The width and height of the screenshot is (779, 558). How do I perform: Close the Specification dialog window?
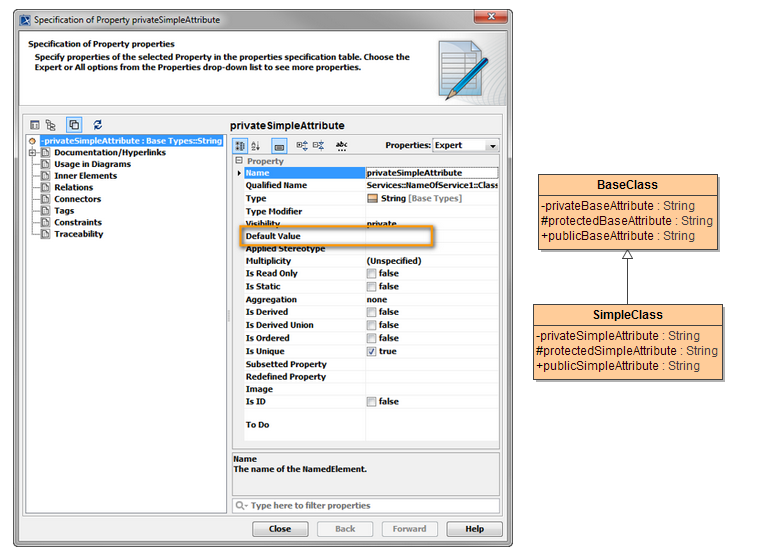point(491,17)
